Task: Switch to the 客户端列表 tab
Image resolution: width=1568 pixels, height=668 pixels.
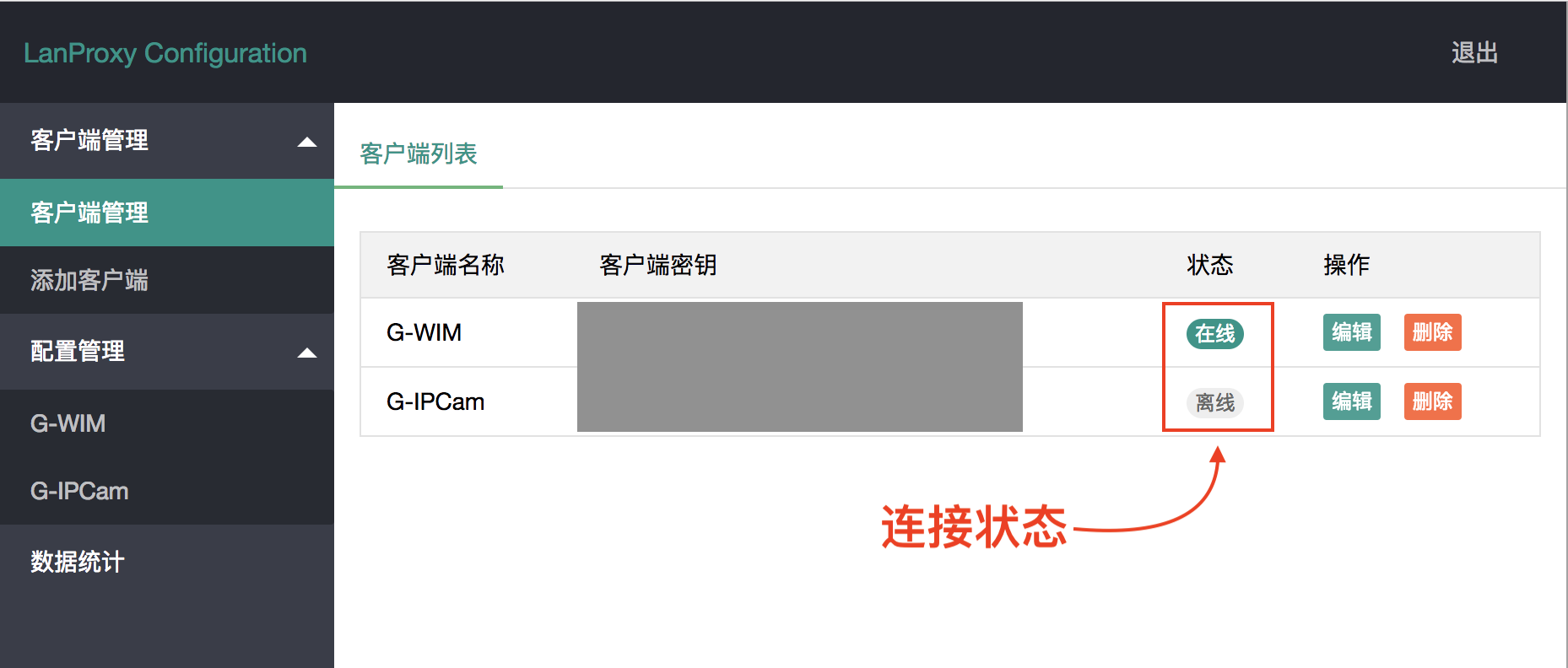Action: 419,154
